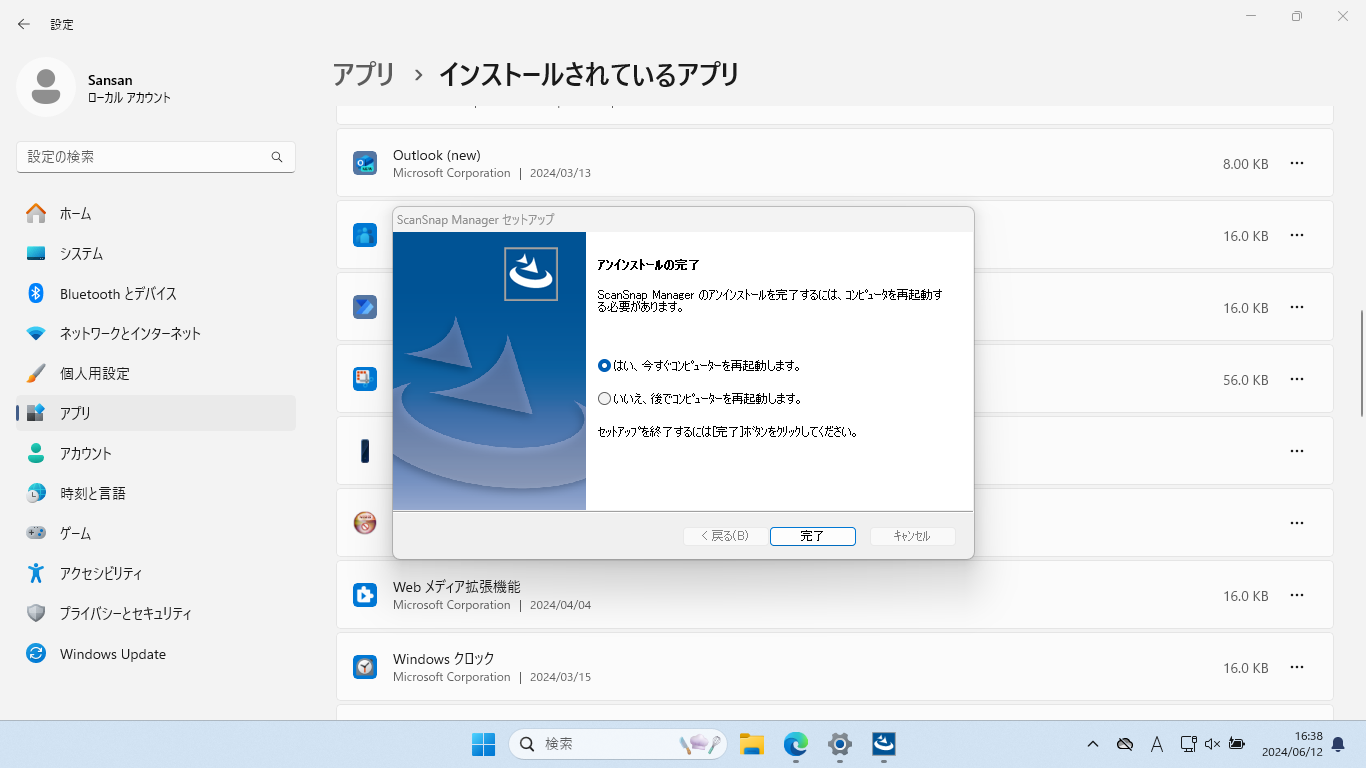This screenshot has width=1366, height=768.
Task: Click アプリ breadcrumb link in header
Action: click(364, 74)
